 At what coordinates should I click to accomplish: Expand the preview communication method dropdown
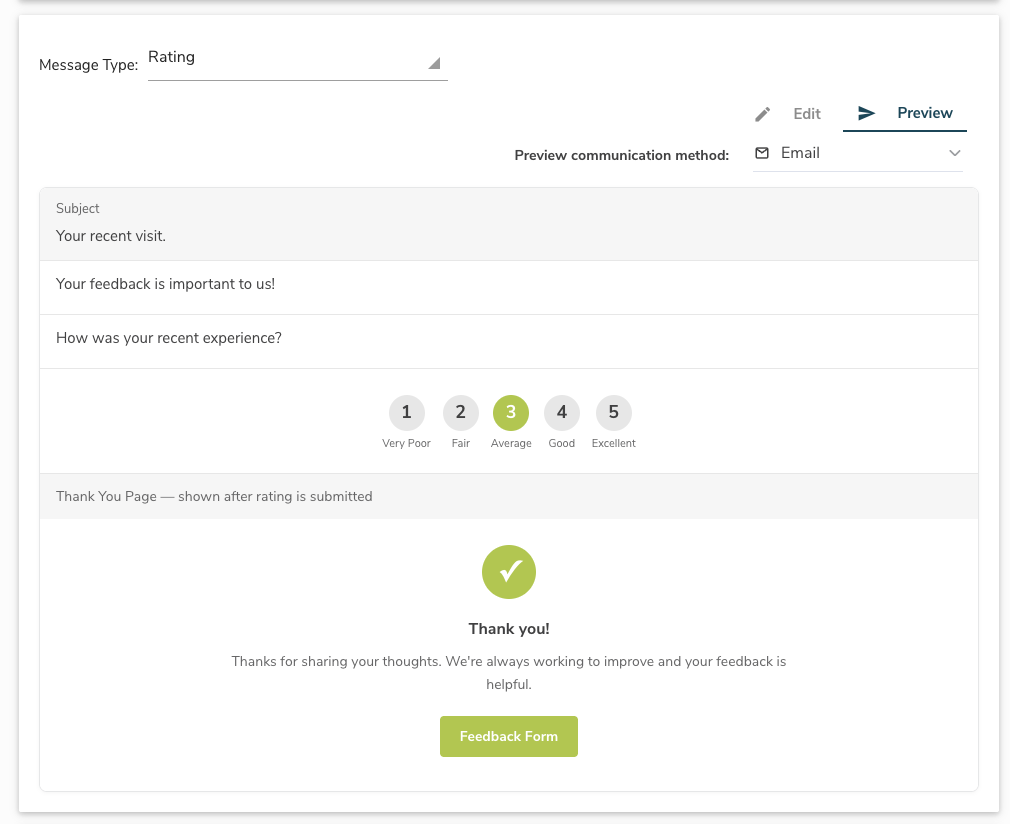[857, 153]
